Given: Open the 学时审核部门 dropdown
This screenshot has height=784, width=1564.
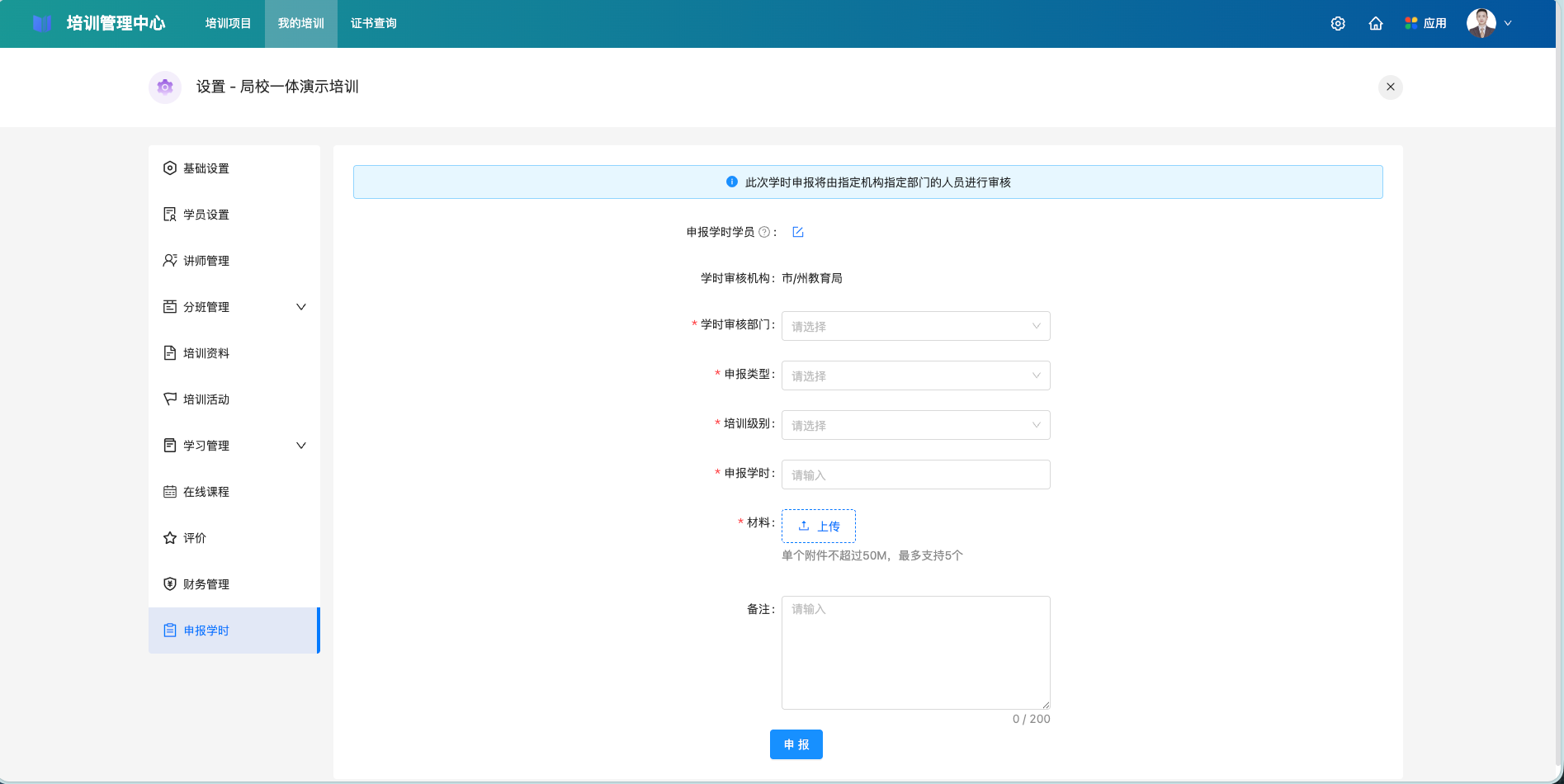Looking at the screenshot, I should (x=915, y=326).
